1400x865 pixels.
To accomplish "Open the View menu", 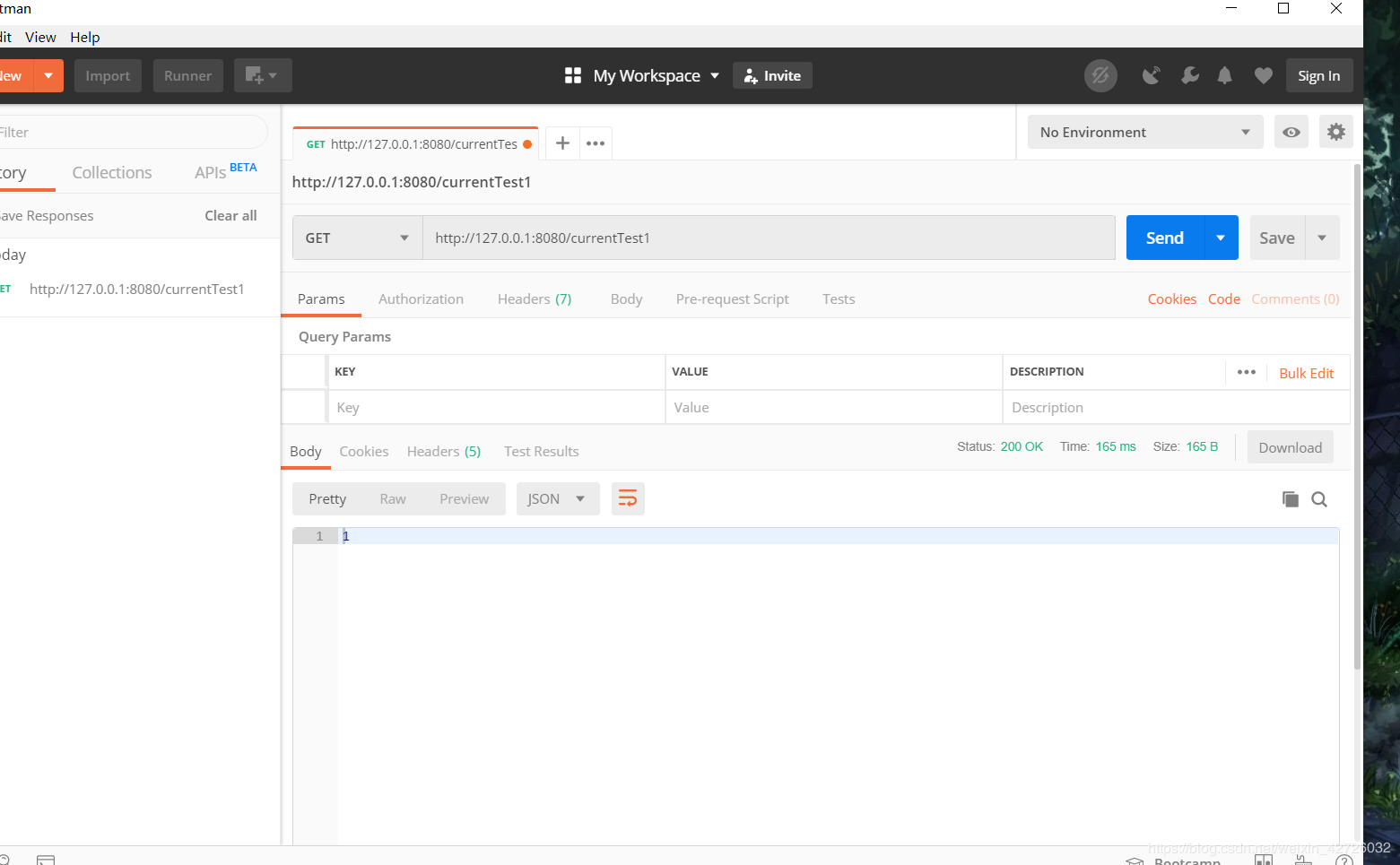I will click(x=40, y=37).
